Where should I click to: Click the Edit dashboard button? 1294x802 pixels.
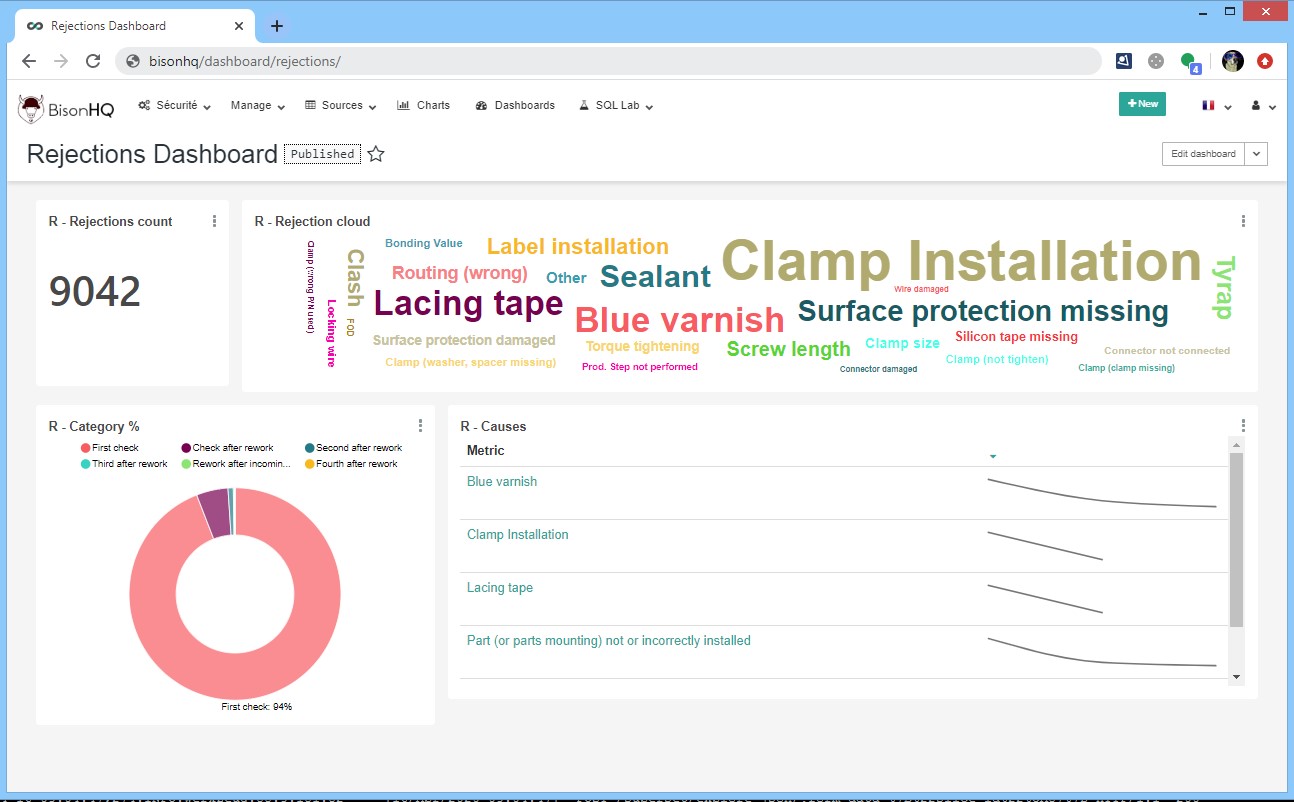pos(1203,154)
